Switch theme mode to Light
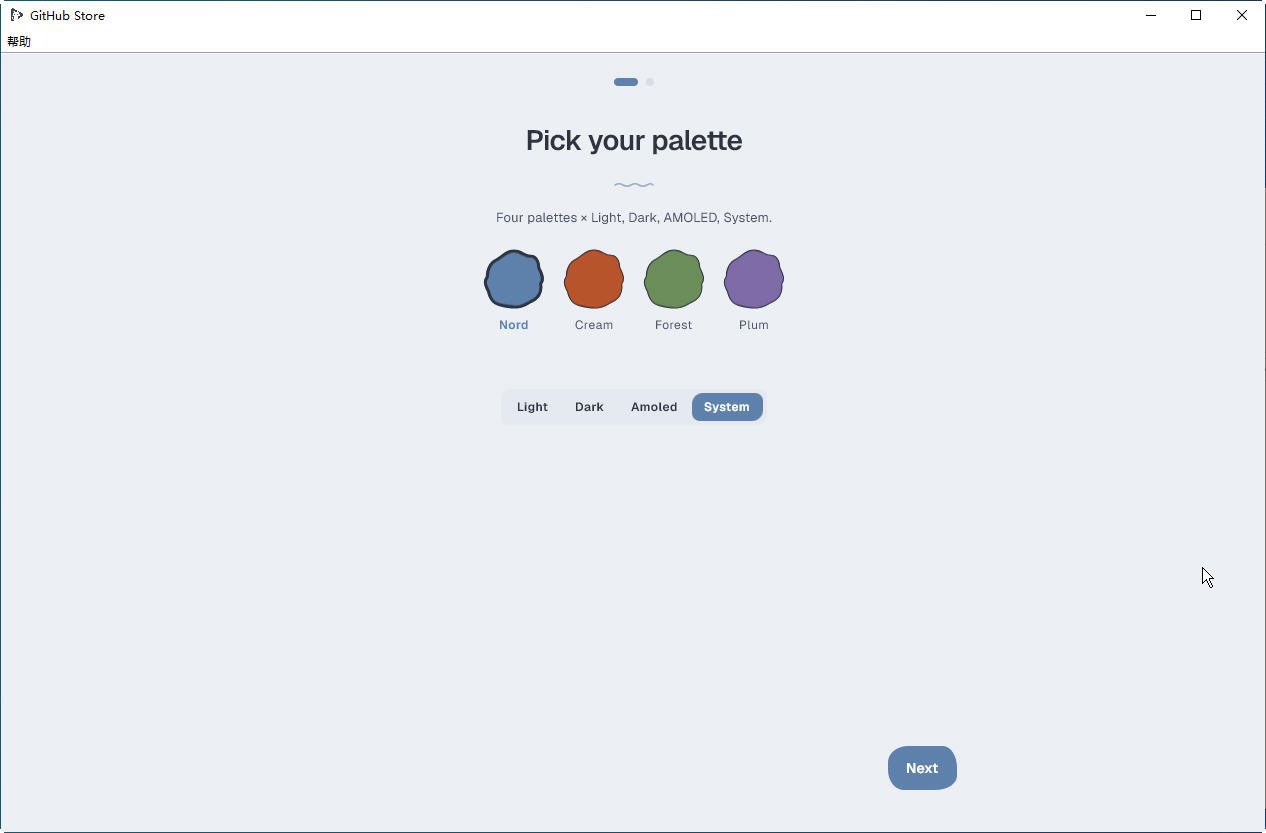 [x=532, y=407]
